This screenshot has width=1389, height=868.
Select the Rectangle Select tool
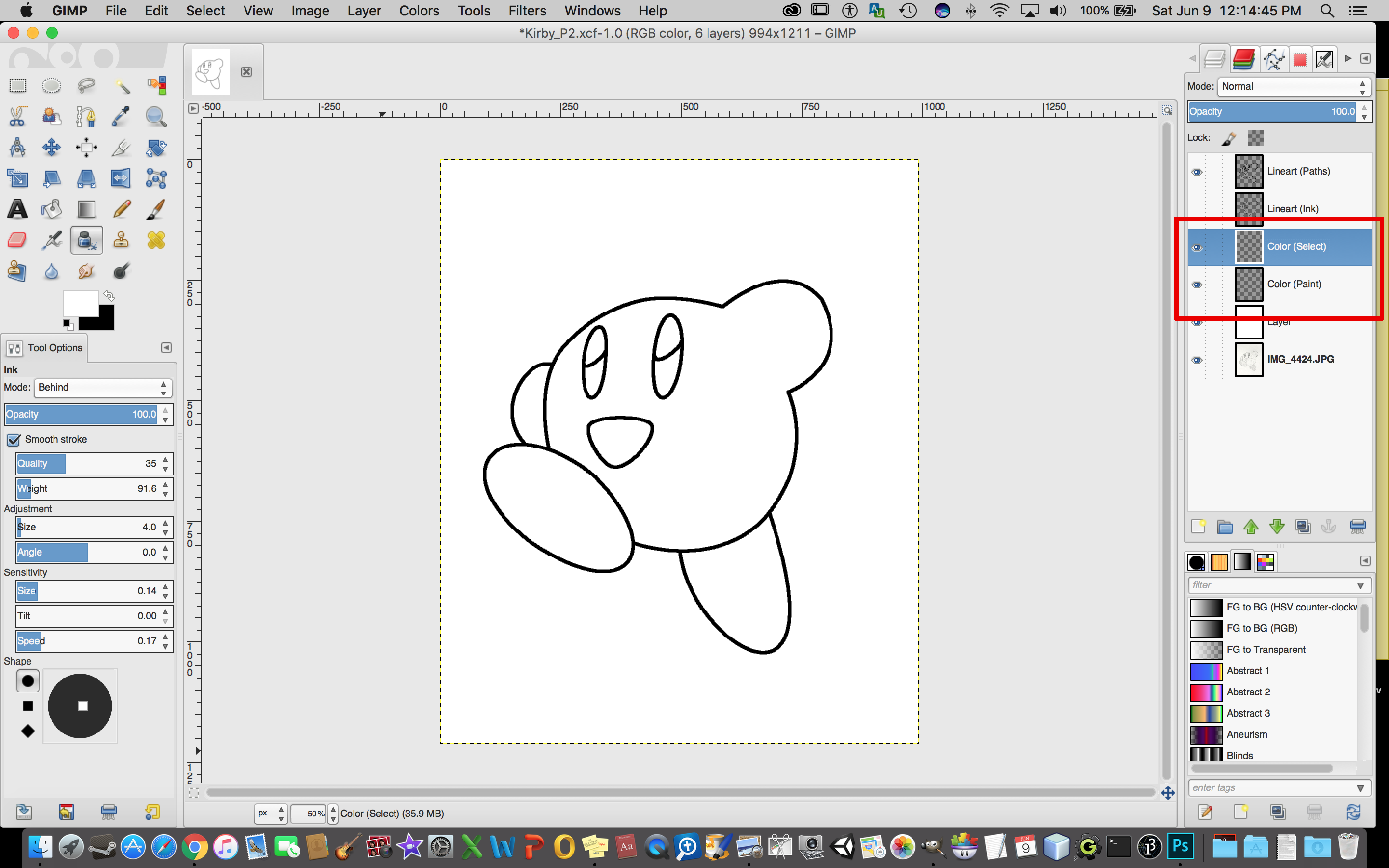click(x=18, y=86)
